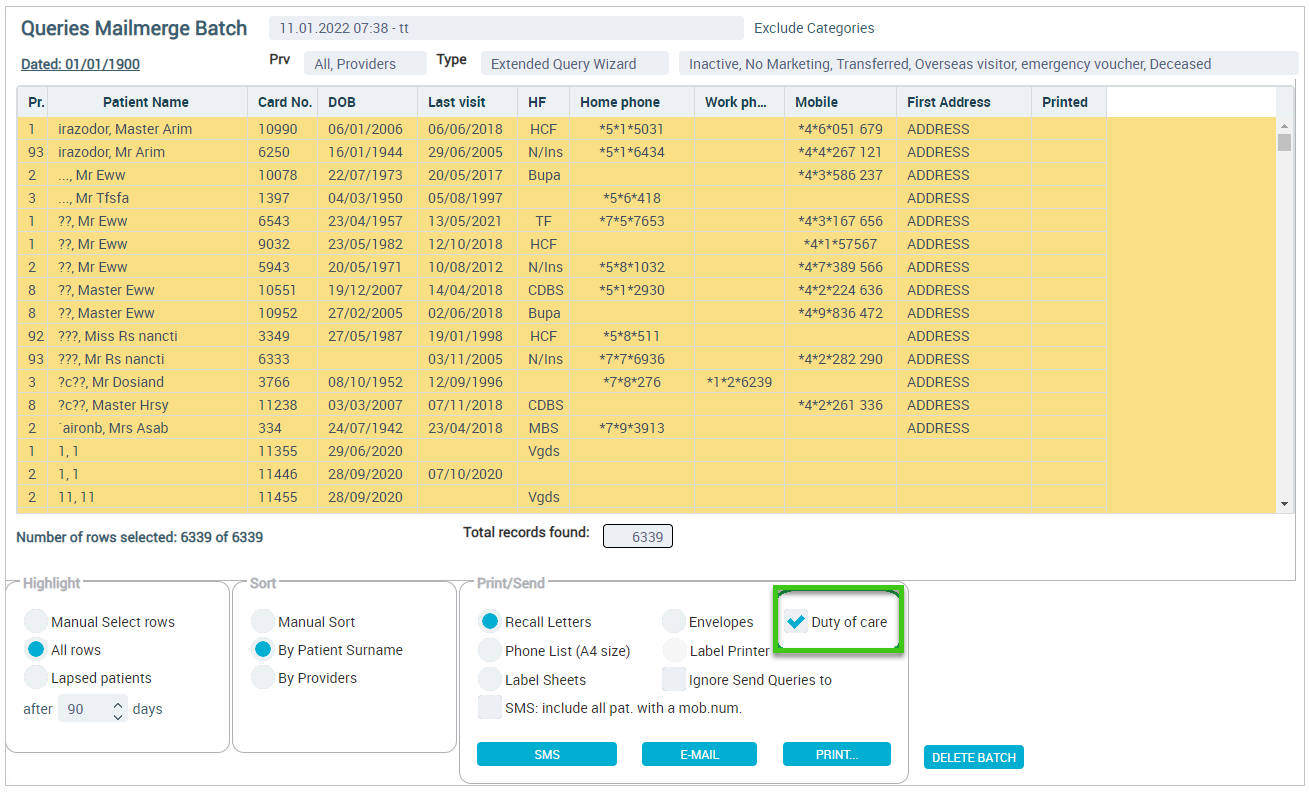Click last visit cell 07/10/2020

point(465,474)
